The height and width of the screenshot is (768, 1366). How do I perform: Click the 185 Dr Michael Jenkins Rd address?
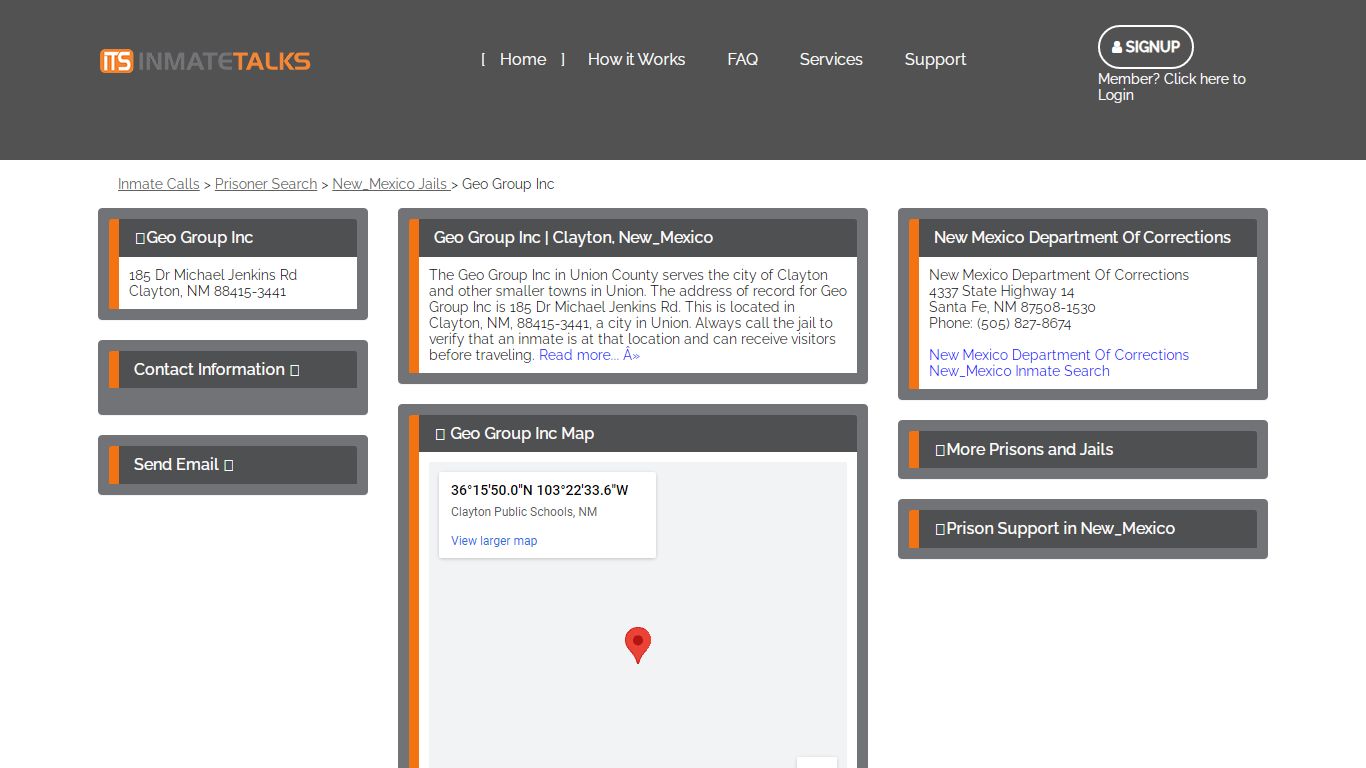click(213, 275)
